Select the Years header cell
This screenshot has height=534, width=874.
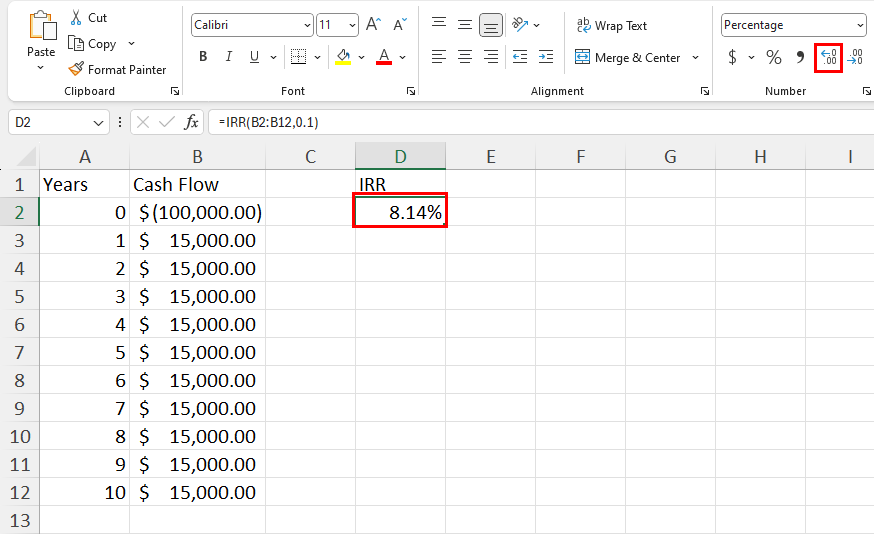click(84, 185)
